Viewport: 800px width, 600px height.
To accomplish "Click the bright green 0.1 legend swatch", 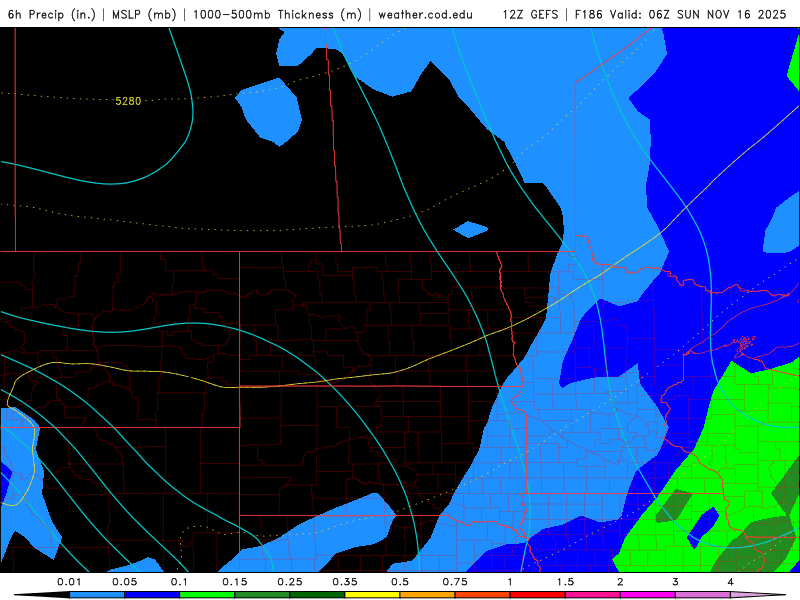I will pos(207,595).
